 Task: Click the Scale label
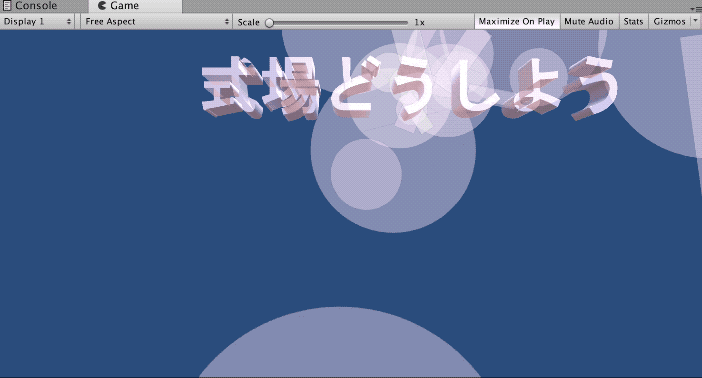click(248, 22)
